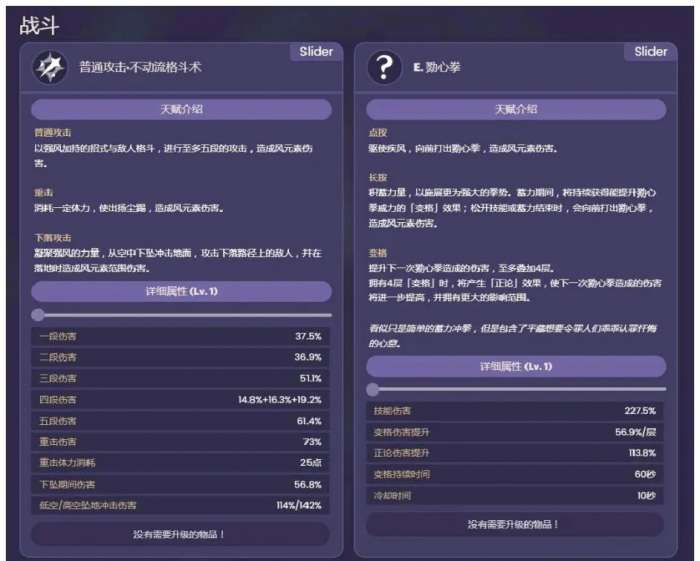The image size is (700, 561).
Task: Select the 低空/高空坠地冲击伤害 row
Action: pyautogui.click(x=181, y=506)
